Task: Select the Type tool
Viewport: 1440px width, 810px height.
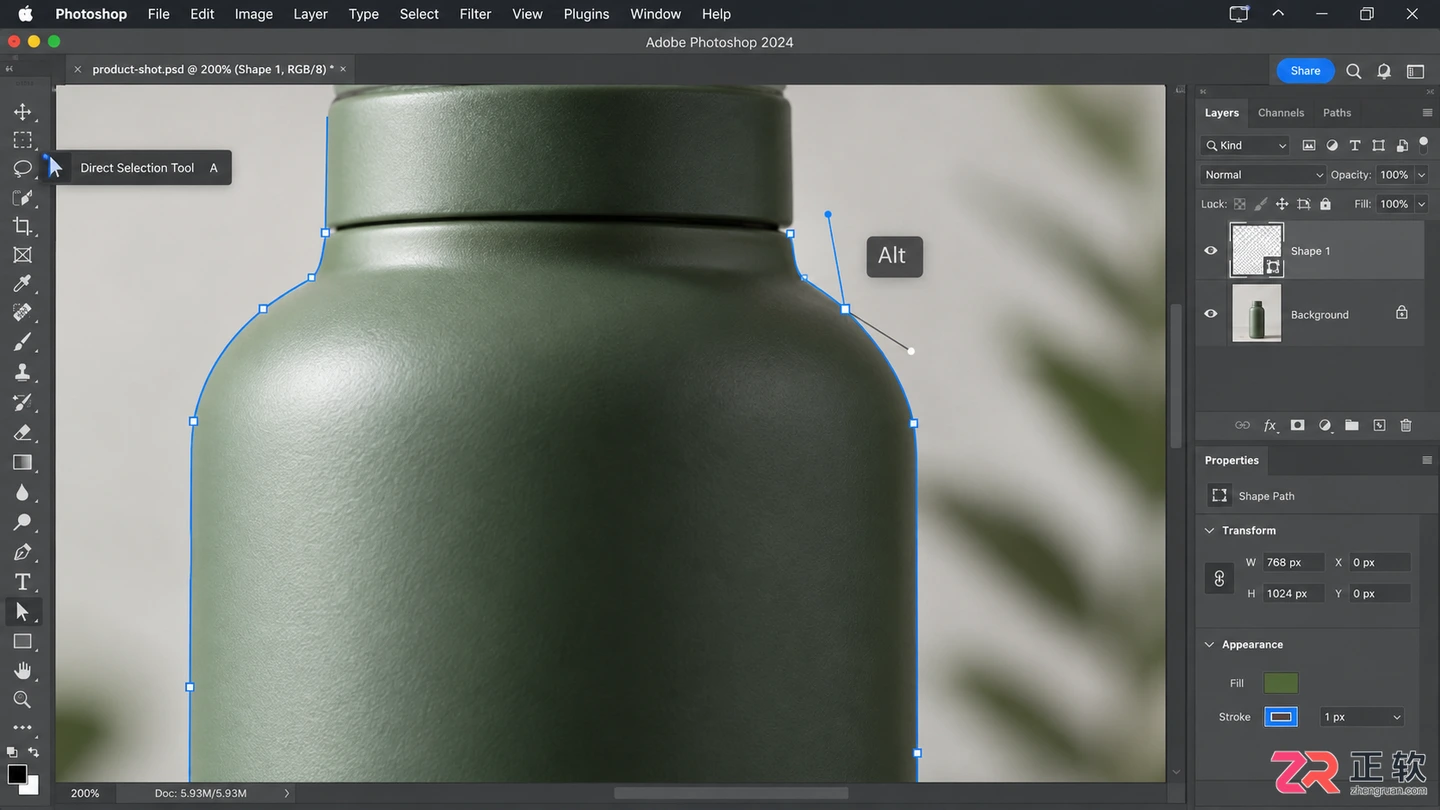Action: 22,582
